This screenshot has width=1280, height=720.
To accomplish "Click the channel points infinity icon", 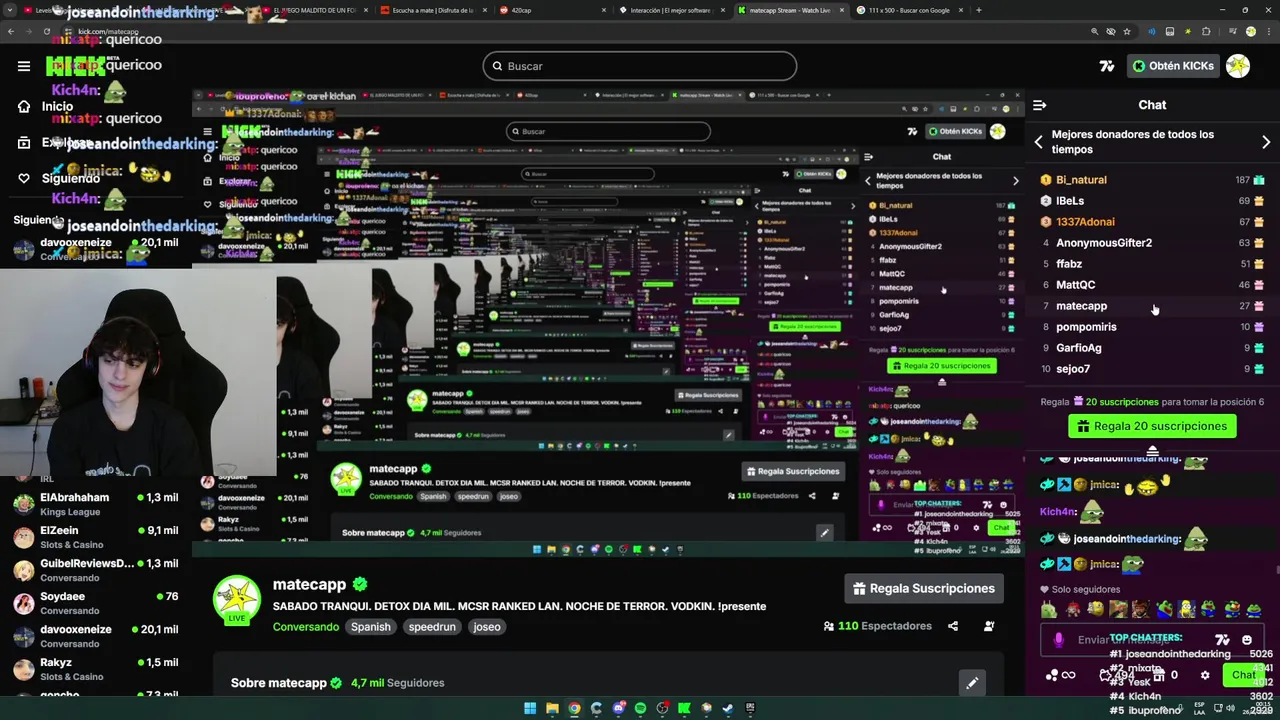I will [1060, 675].
